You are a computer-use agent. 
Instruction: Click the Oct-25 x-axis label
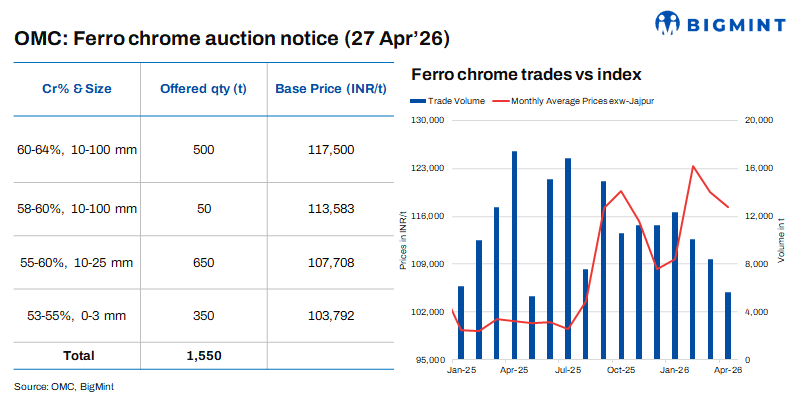pos(621,370)
